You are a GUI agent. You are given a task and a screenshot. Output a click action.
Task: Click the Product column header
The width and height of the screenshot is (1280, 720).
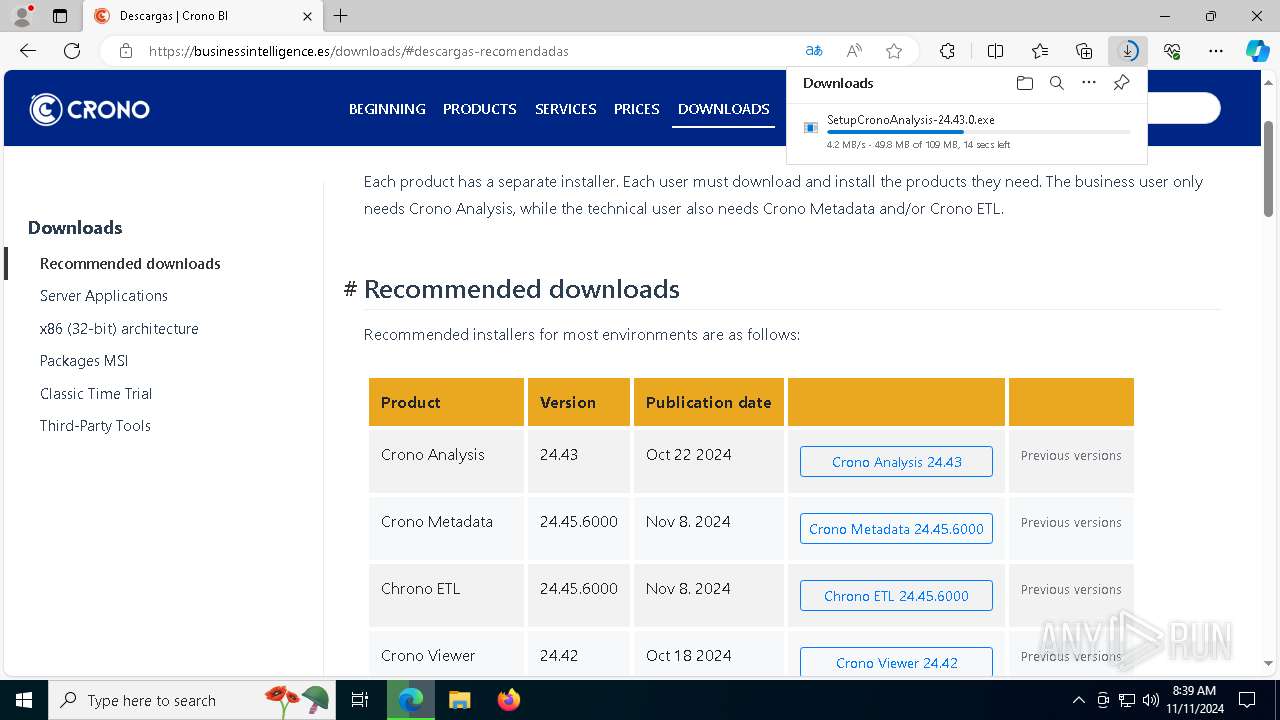[446, 402]
